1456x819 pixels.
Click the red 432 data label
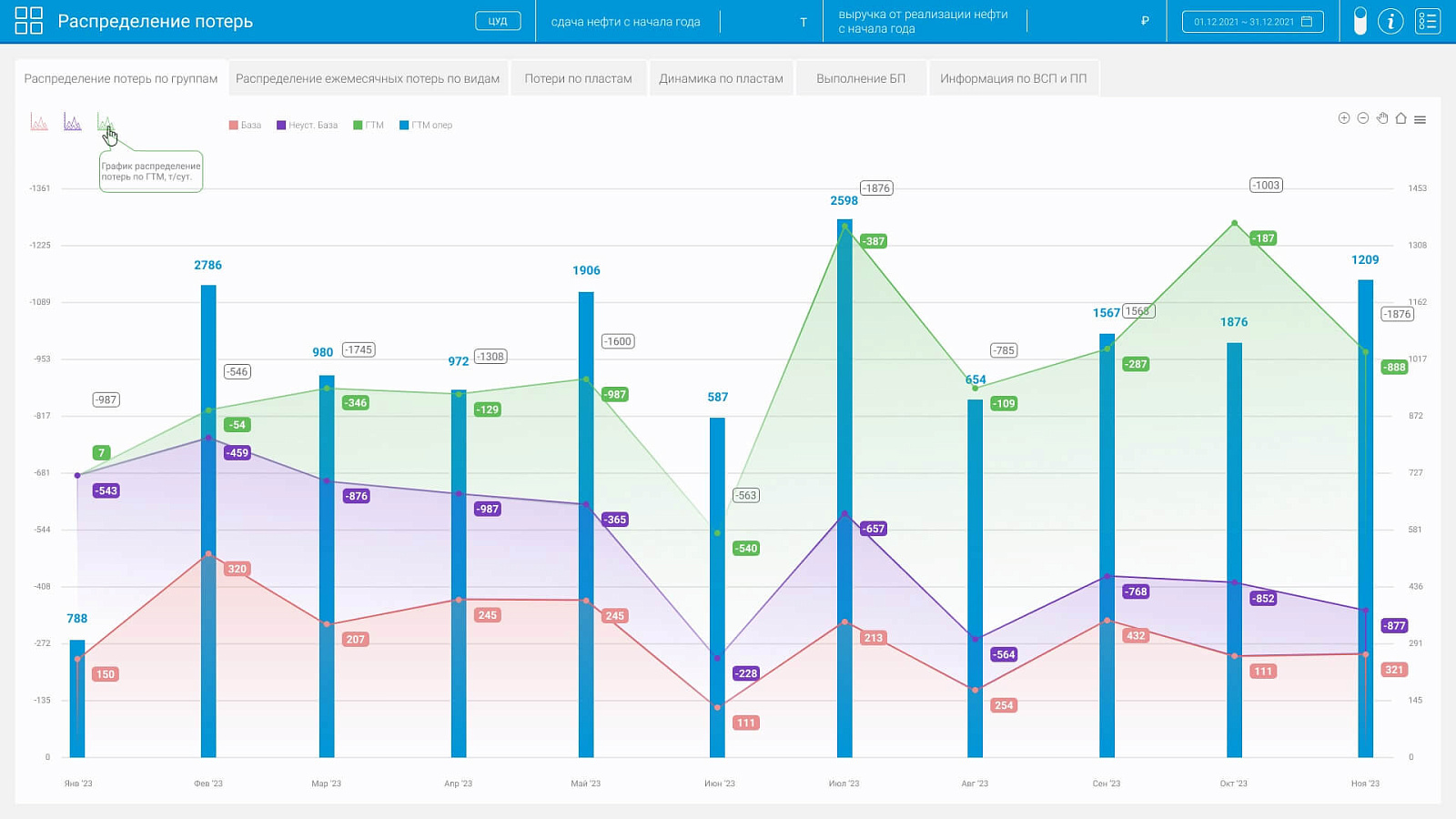click(x=1136, y=635)
